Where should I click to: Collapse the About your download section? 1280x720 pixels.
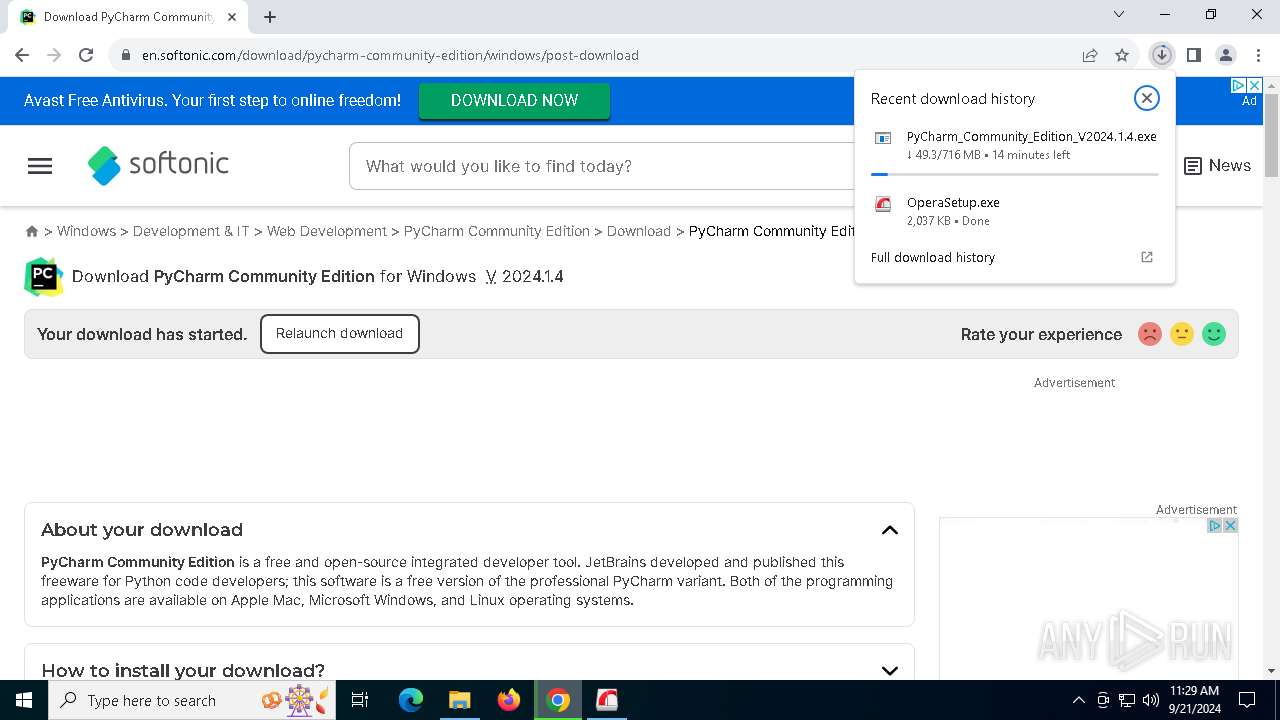[x=890, y=530]
